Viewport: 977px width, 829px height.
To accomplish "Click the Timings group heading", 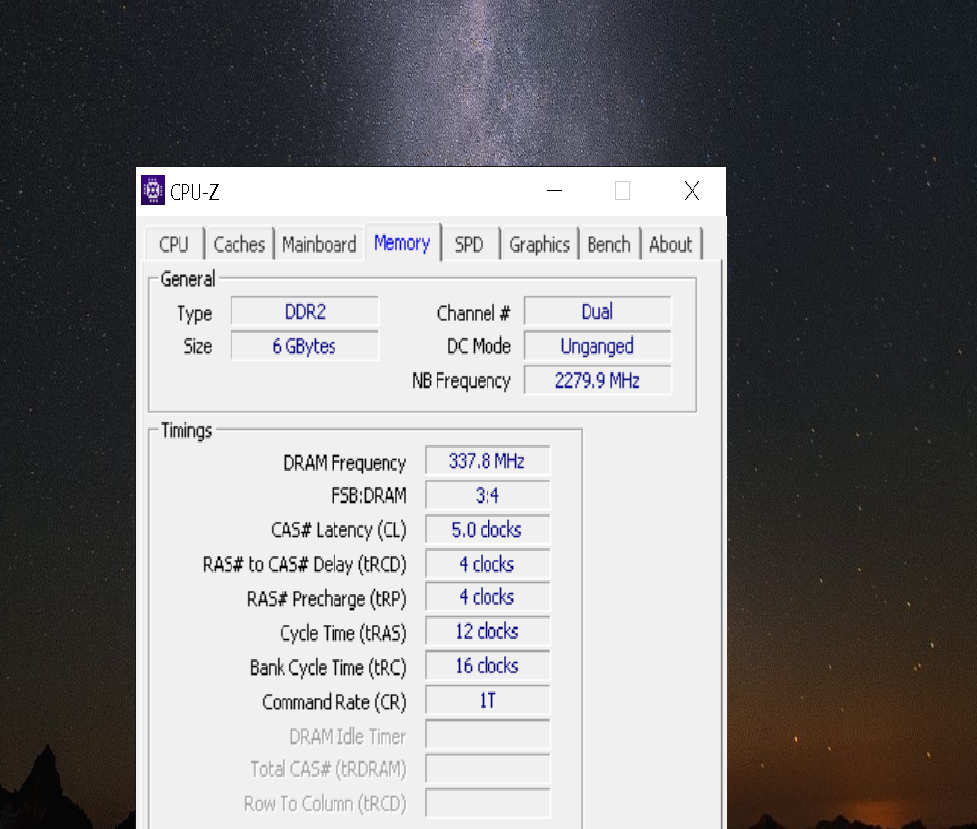I will point(186,431).
